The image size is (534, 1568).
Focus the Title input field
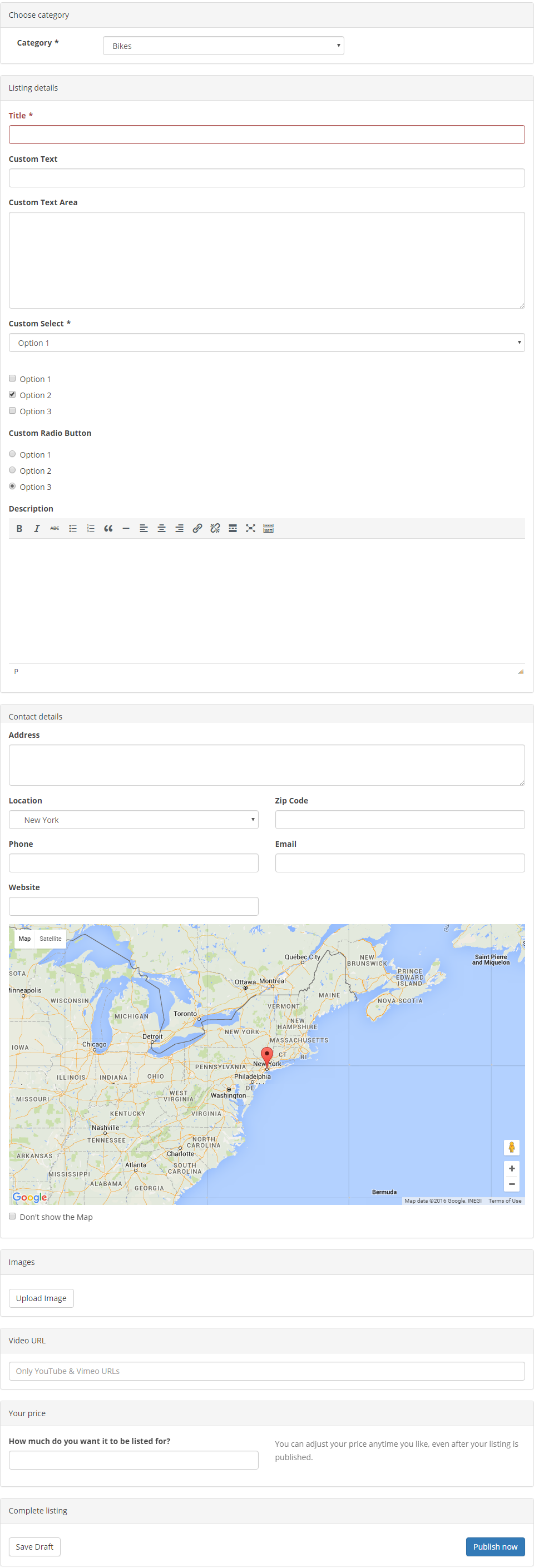[x=266, y=135]
